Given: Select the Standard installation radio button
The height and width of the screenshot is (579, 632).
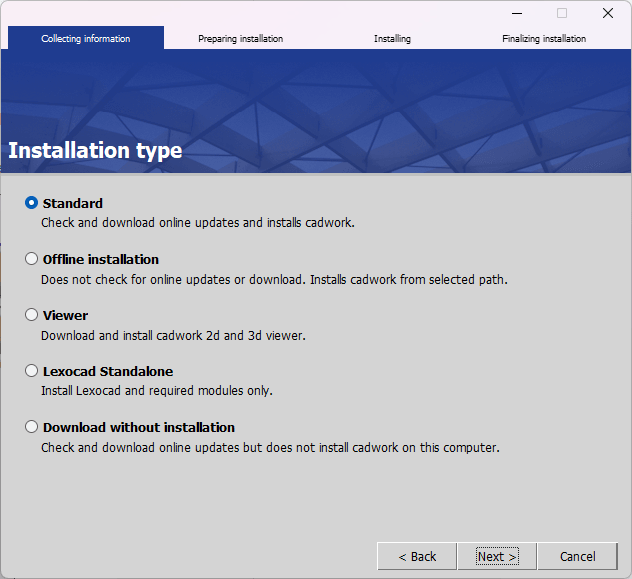Looking at the screenshot, I should [x=31, y=203].
